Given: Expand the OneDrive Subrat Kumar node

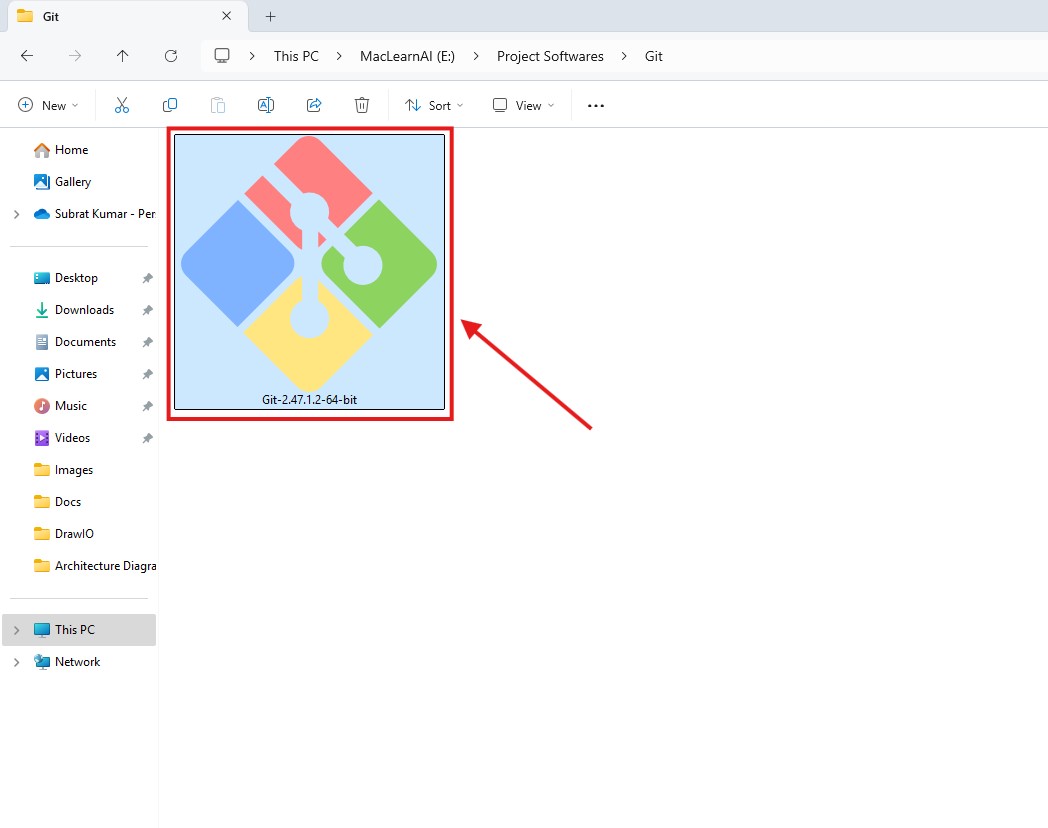Looking at the screenshot, I should [x=16, y=214].
